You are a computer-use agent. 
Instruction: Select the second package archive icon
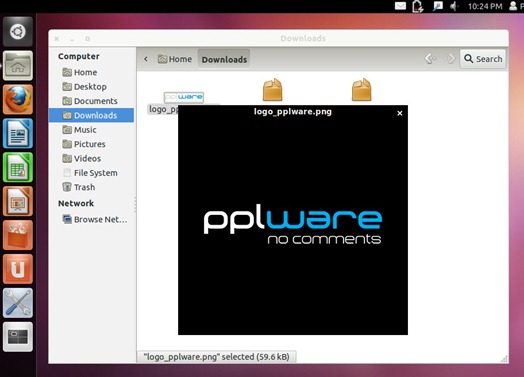click(x=362, y=90)
